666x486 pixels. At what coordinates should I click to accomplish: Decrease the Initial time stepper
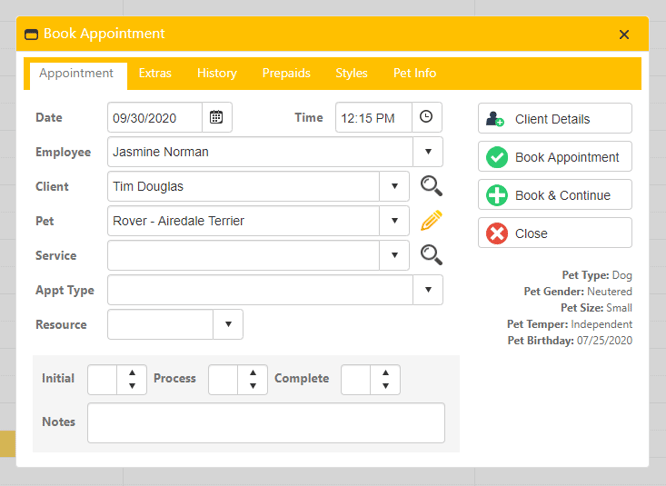coord(132,386)
